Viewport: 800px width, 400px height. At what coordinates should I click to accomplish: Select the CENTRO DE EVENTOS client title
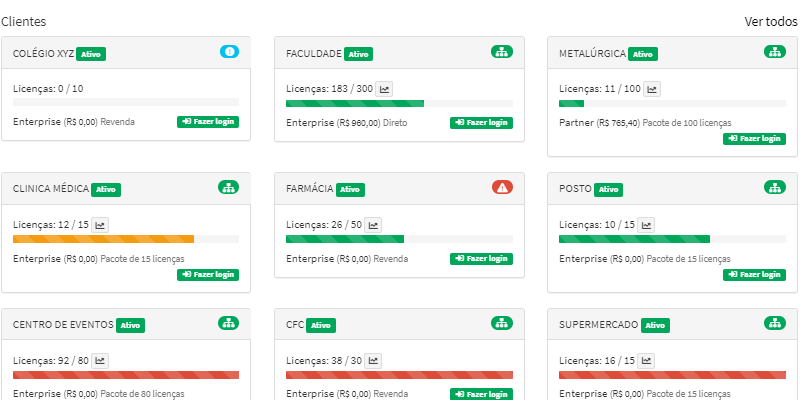pyautogui.click(x=63, y=324)
